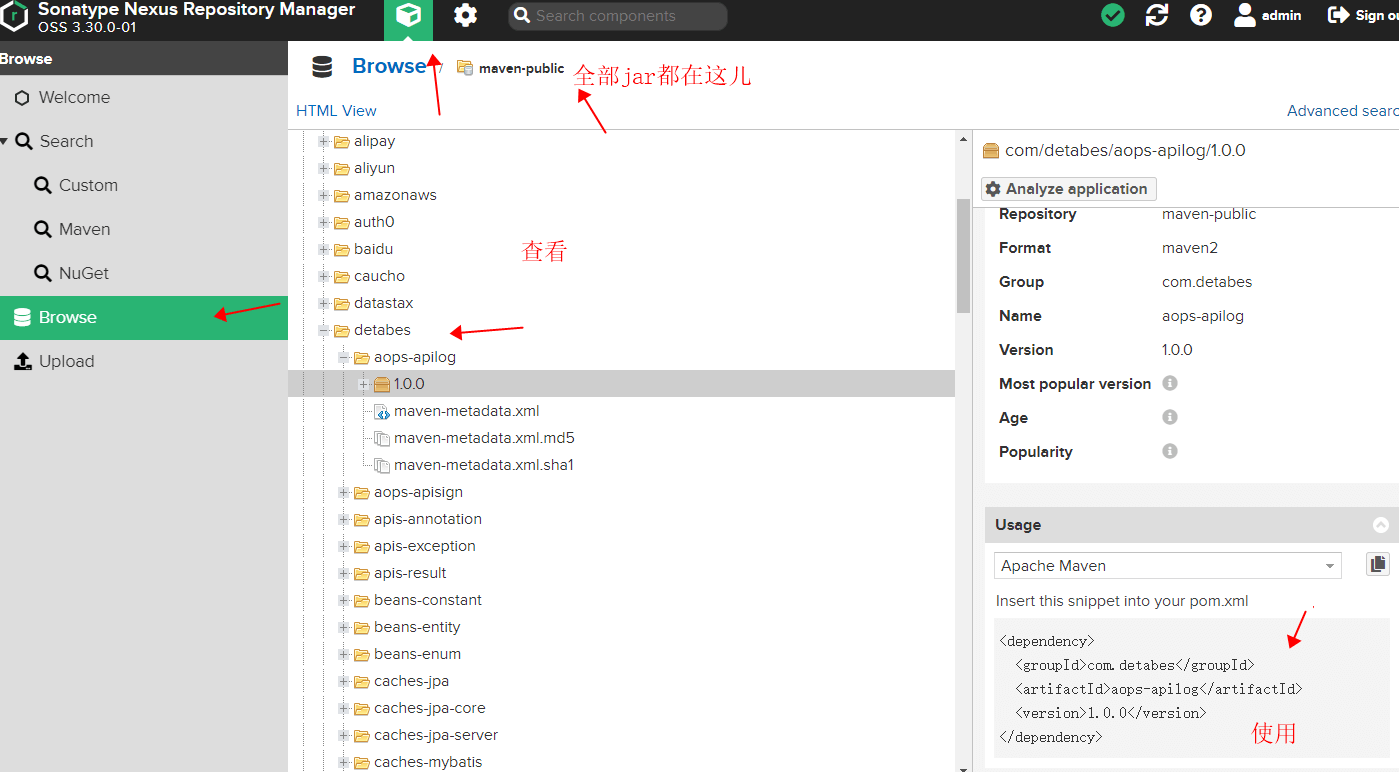Viewport: 1399px width, 772px height.
Task: Collapse the aops-apilog folder node
Action: [x=344, y=358]
